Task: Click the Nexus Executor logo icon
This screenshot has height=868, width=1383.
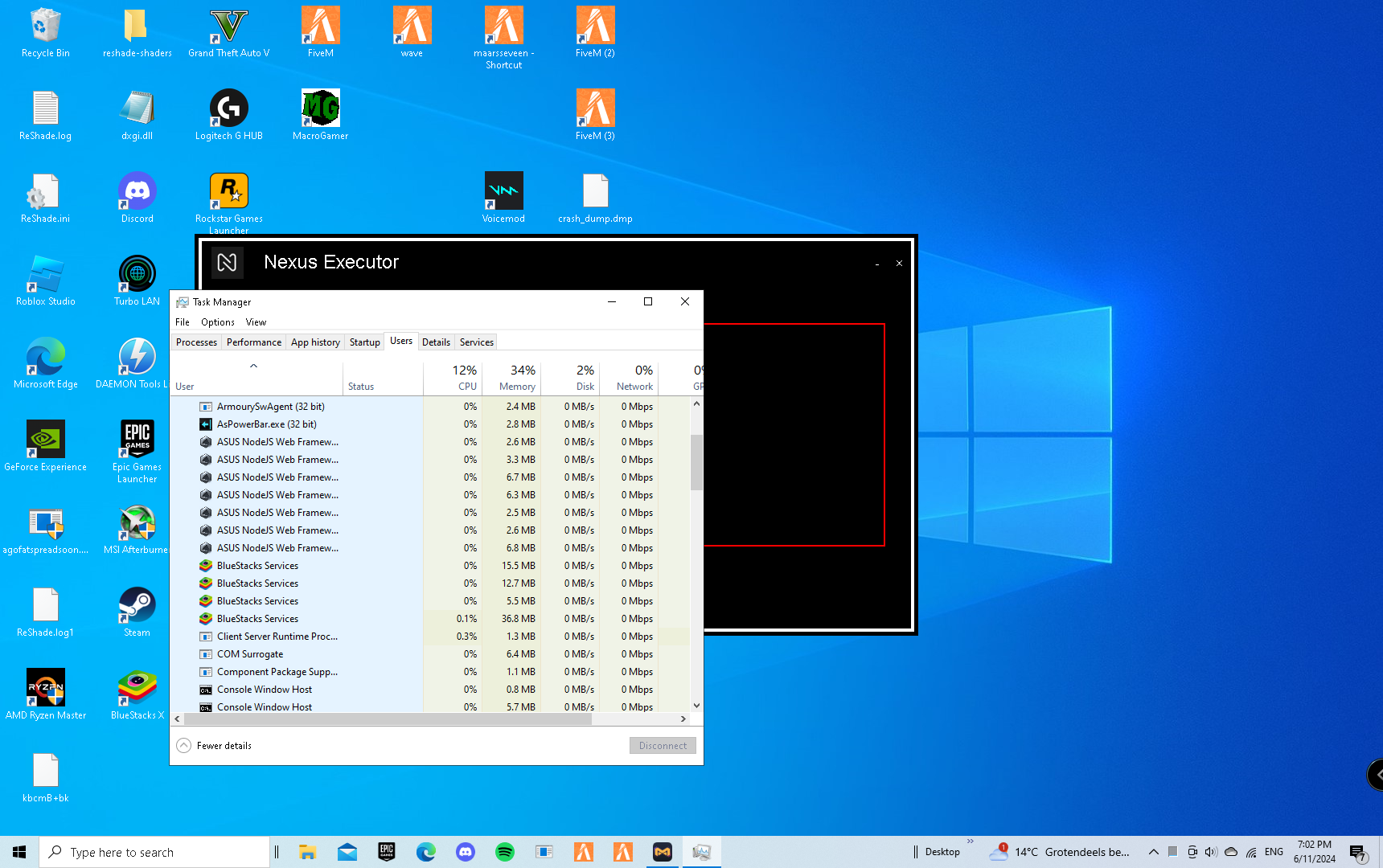Action: [x=228, y=262]
